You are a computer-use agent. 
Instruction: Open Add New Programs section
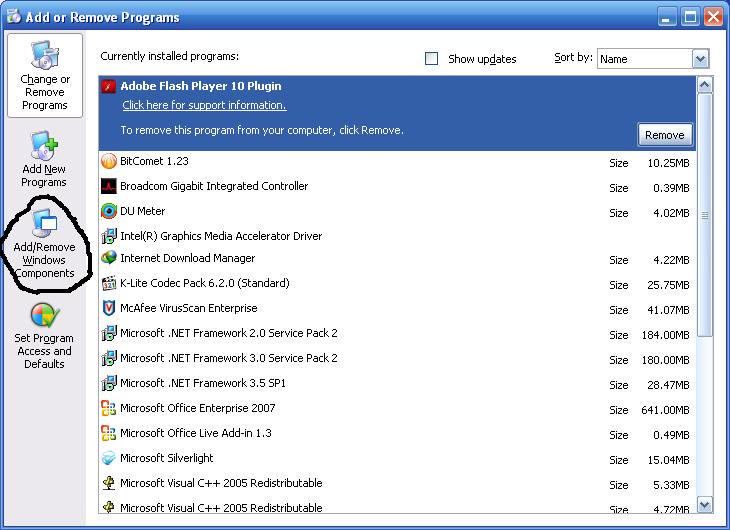(44, 159)
